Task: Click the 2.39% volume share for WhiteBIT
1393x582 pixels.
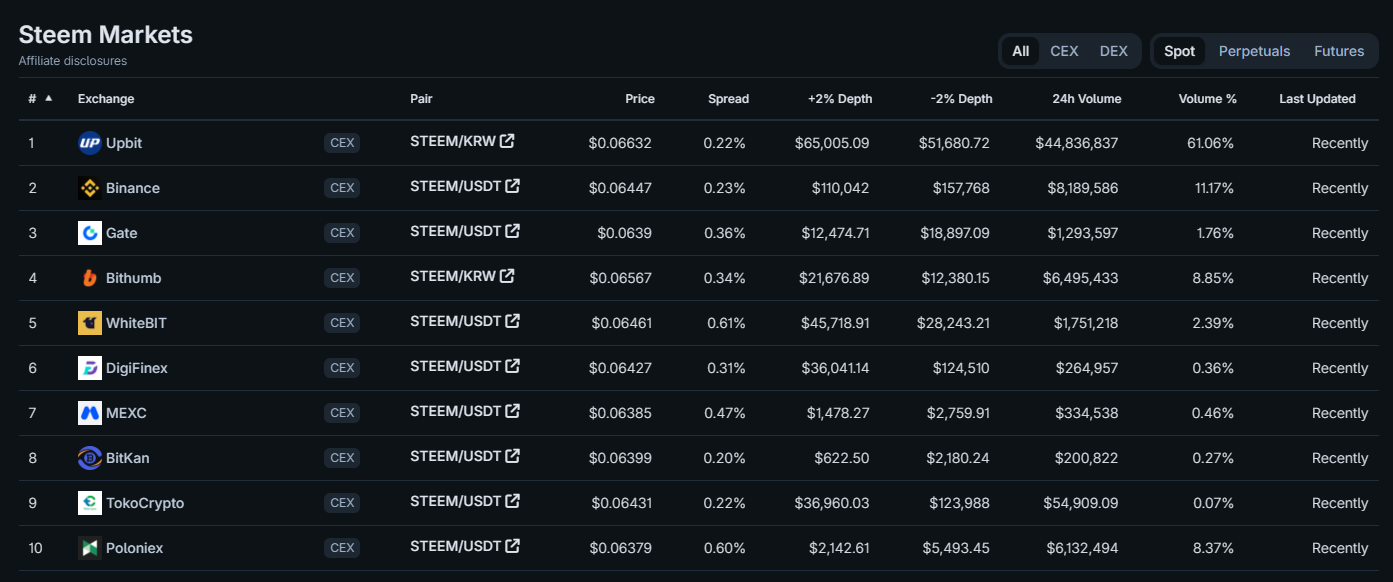Action: [1212, 323]
